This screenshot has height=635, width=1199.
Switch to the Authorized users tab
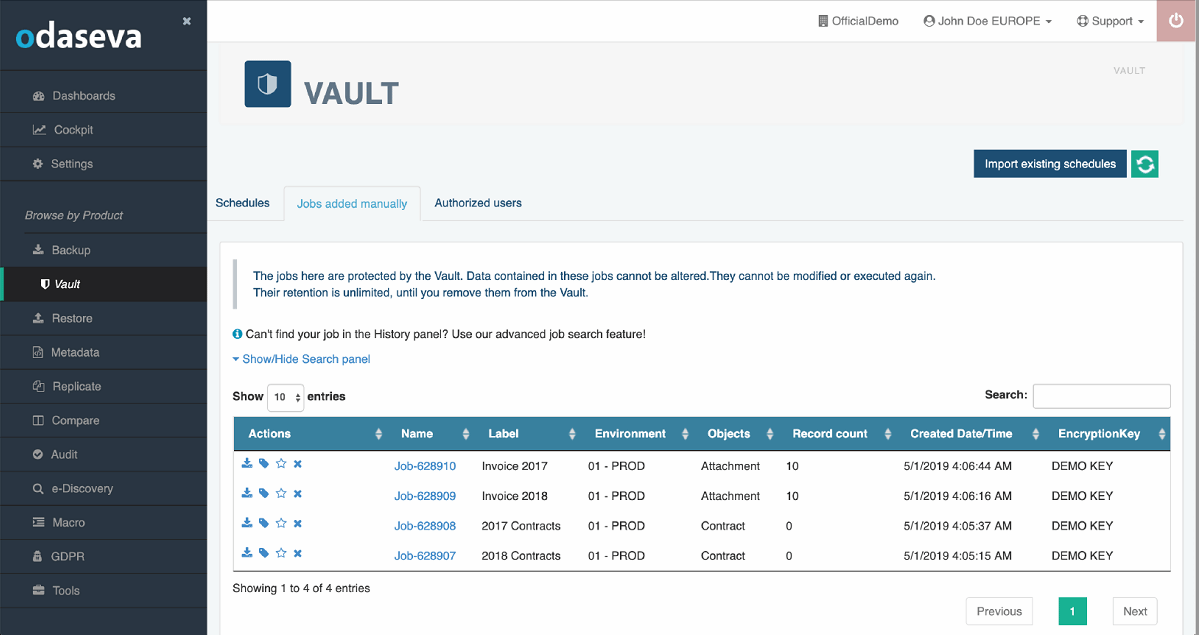pyautogui.click(x=477, y=203)
